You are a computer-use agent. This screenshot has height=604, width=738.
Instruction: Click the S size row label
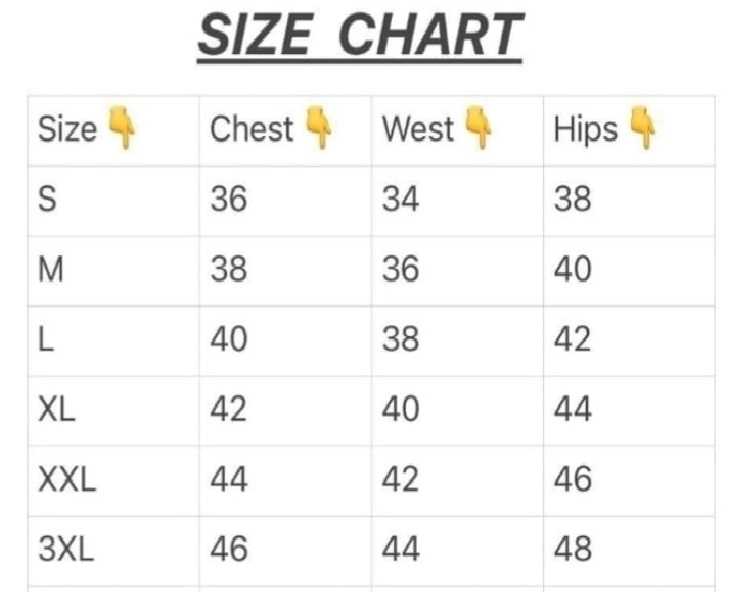point(47,200)
